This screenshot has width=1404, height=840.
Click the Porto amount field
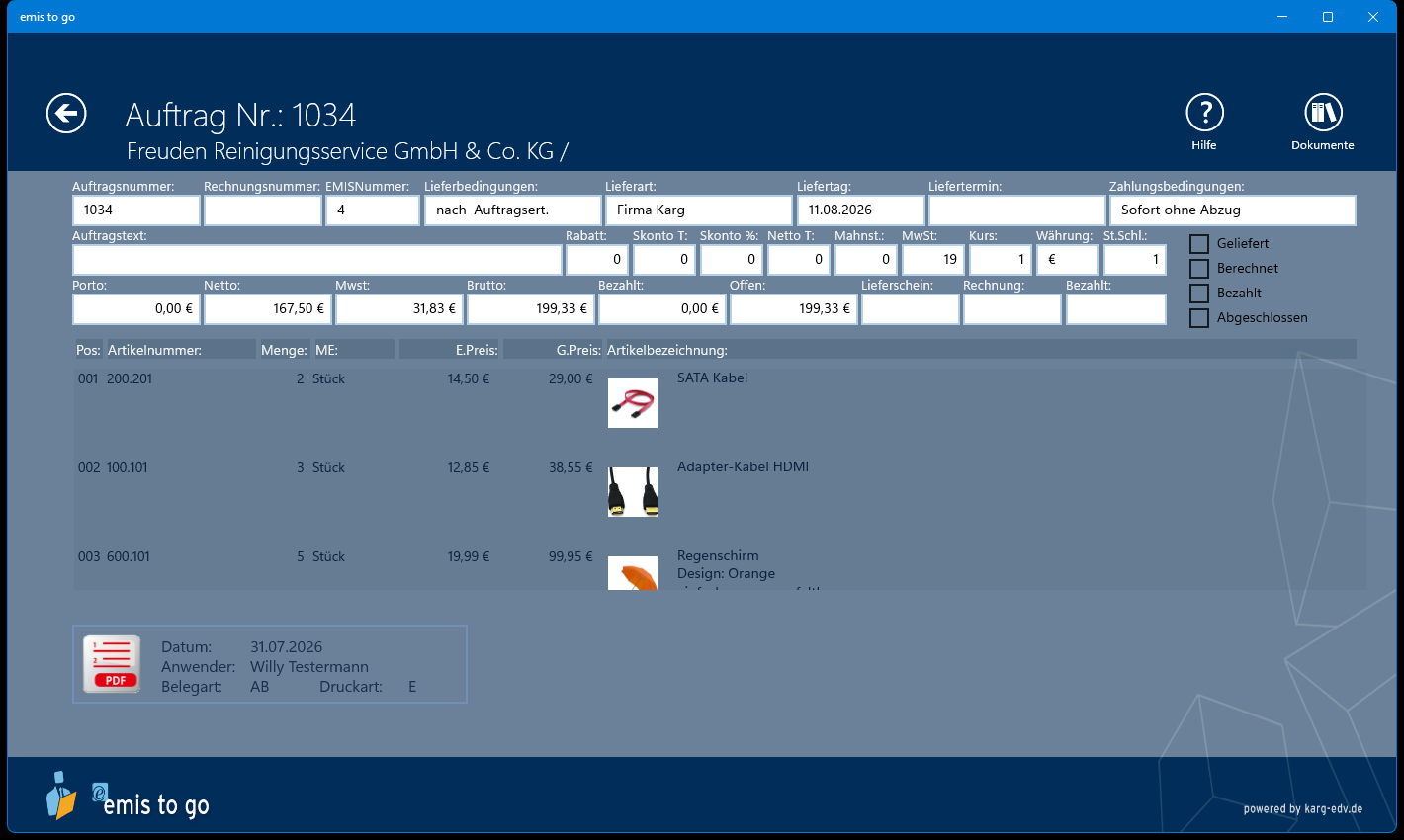(x=136, y=309)
